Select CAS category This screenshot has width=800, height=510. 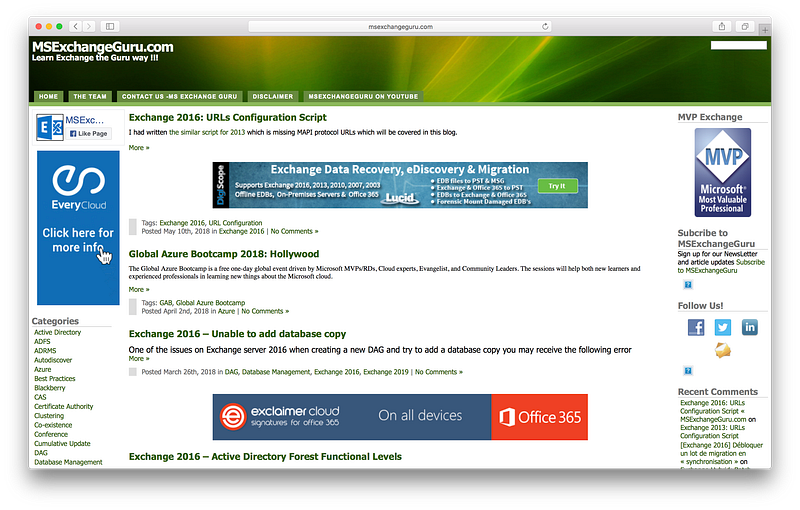tap(40, 397)
